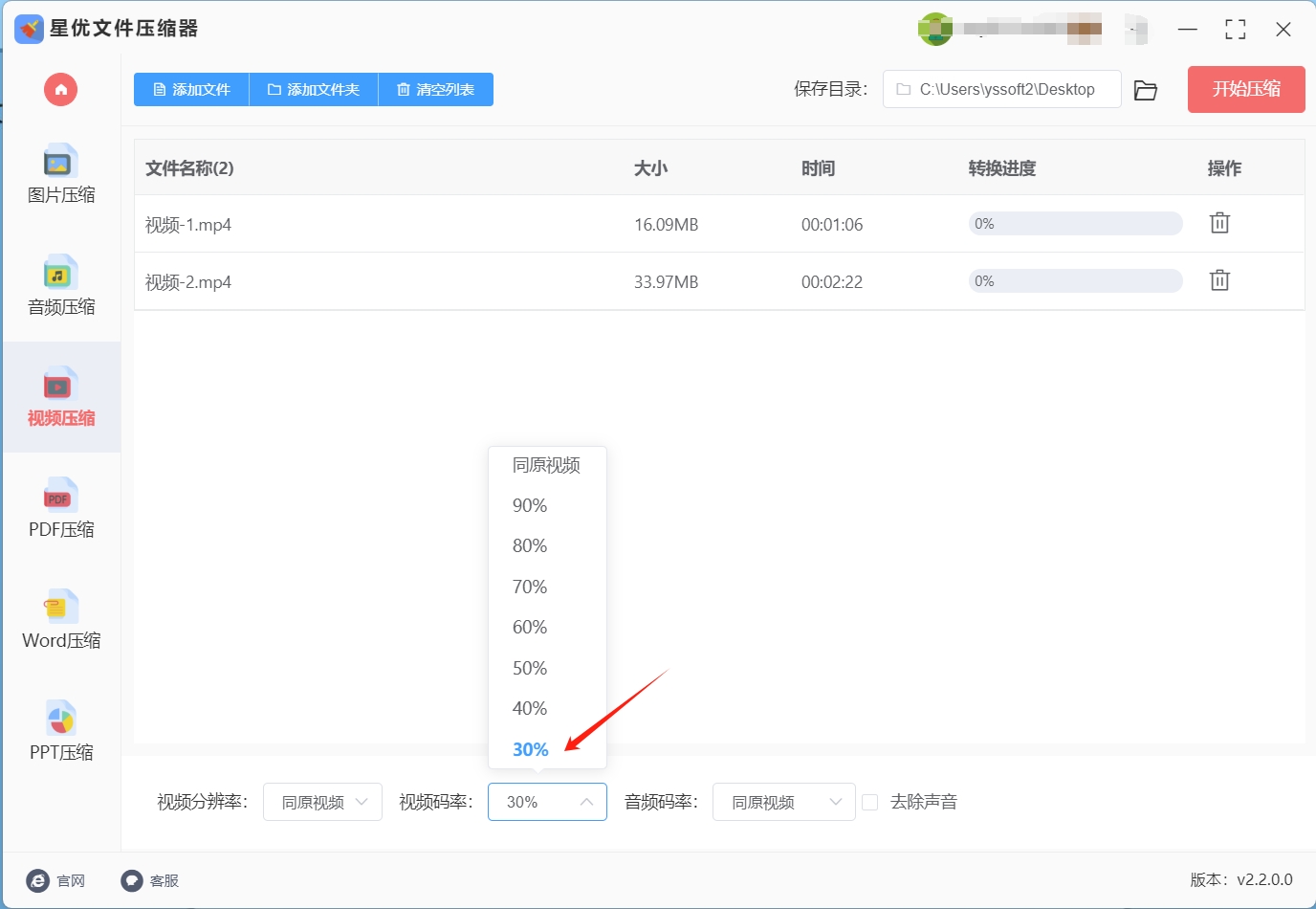Click the app logo in title bar
This screenshot has height=909, width=1316.
pyautogui.click(x=30, y=29)
